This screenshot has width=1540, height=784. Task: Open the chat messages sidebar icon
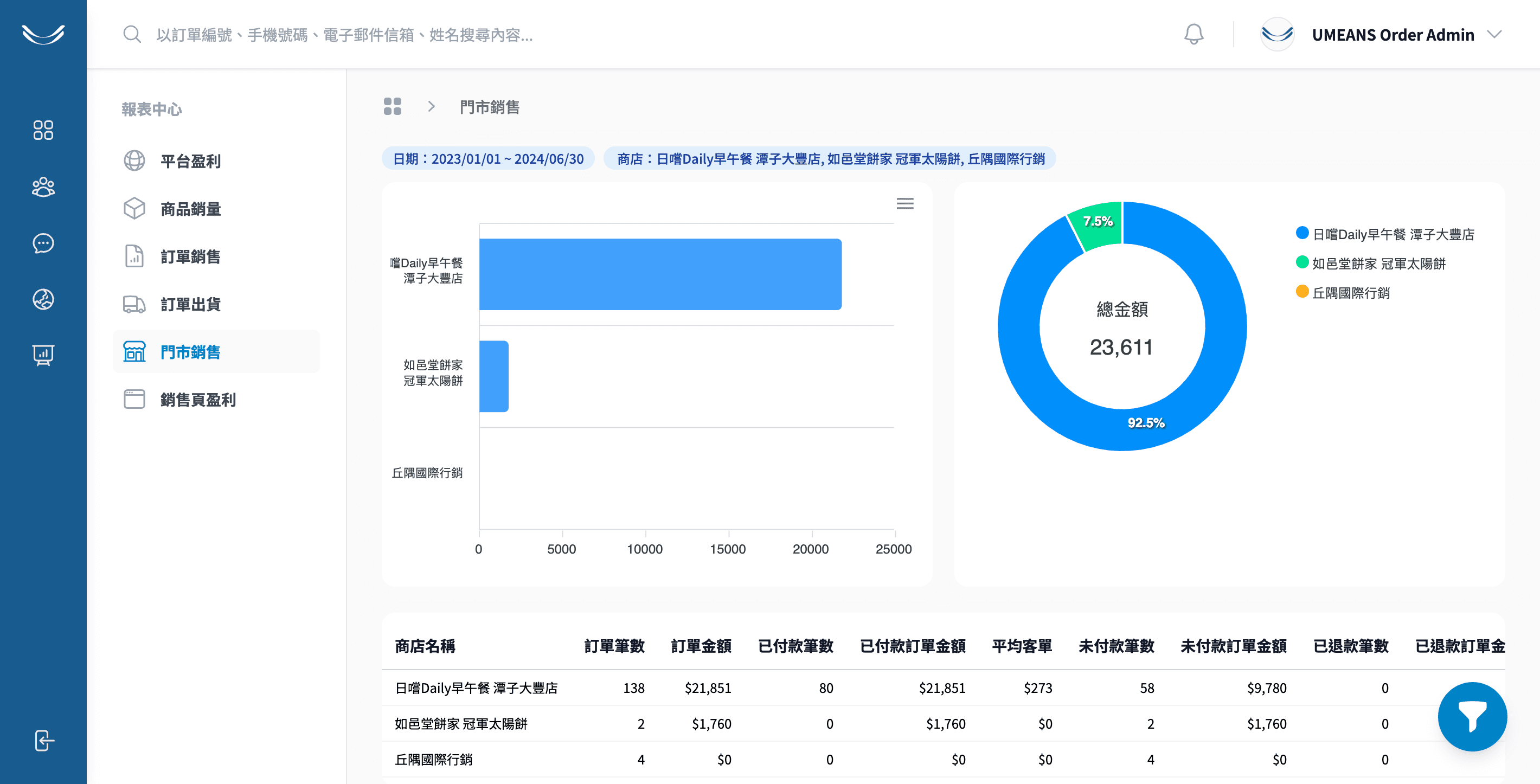point(43,243)
